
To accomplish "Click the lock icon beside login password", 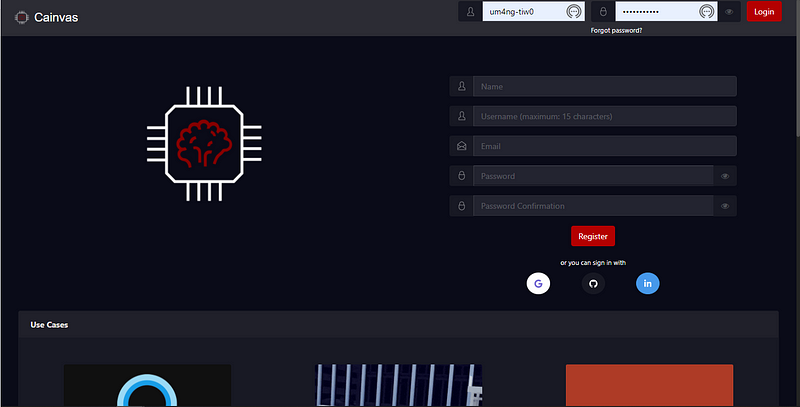I will point(603,11).
